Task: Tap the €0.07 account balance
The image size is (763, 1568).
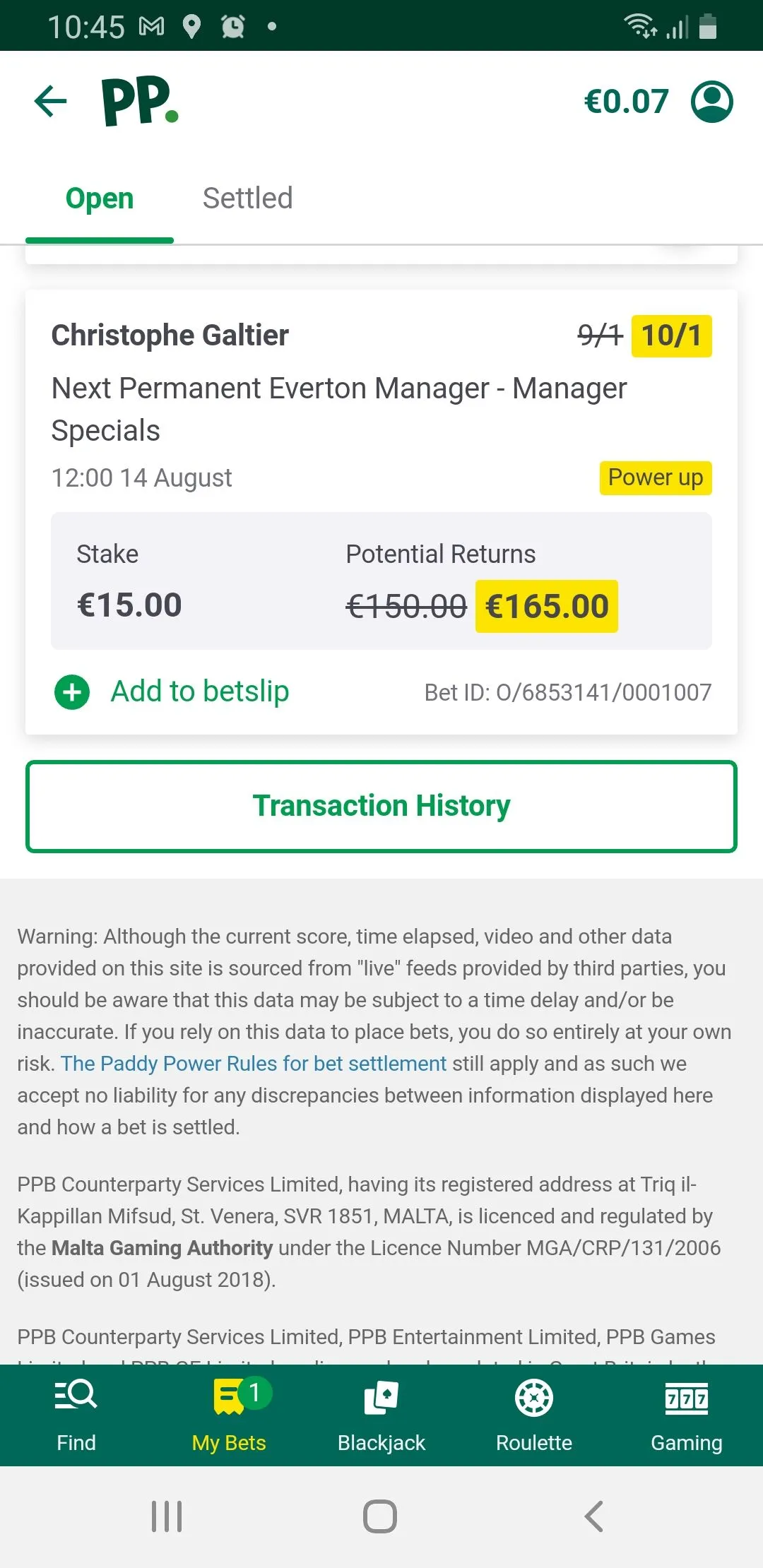Action: point(626,101)
